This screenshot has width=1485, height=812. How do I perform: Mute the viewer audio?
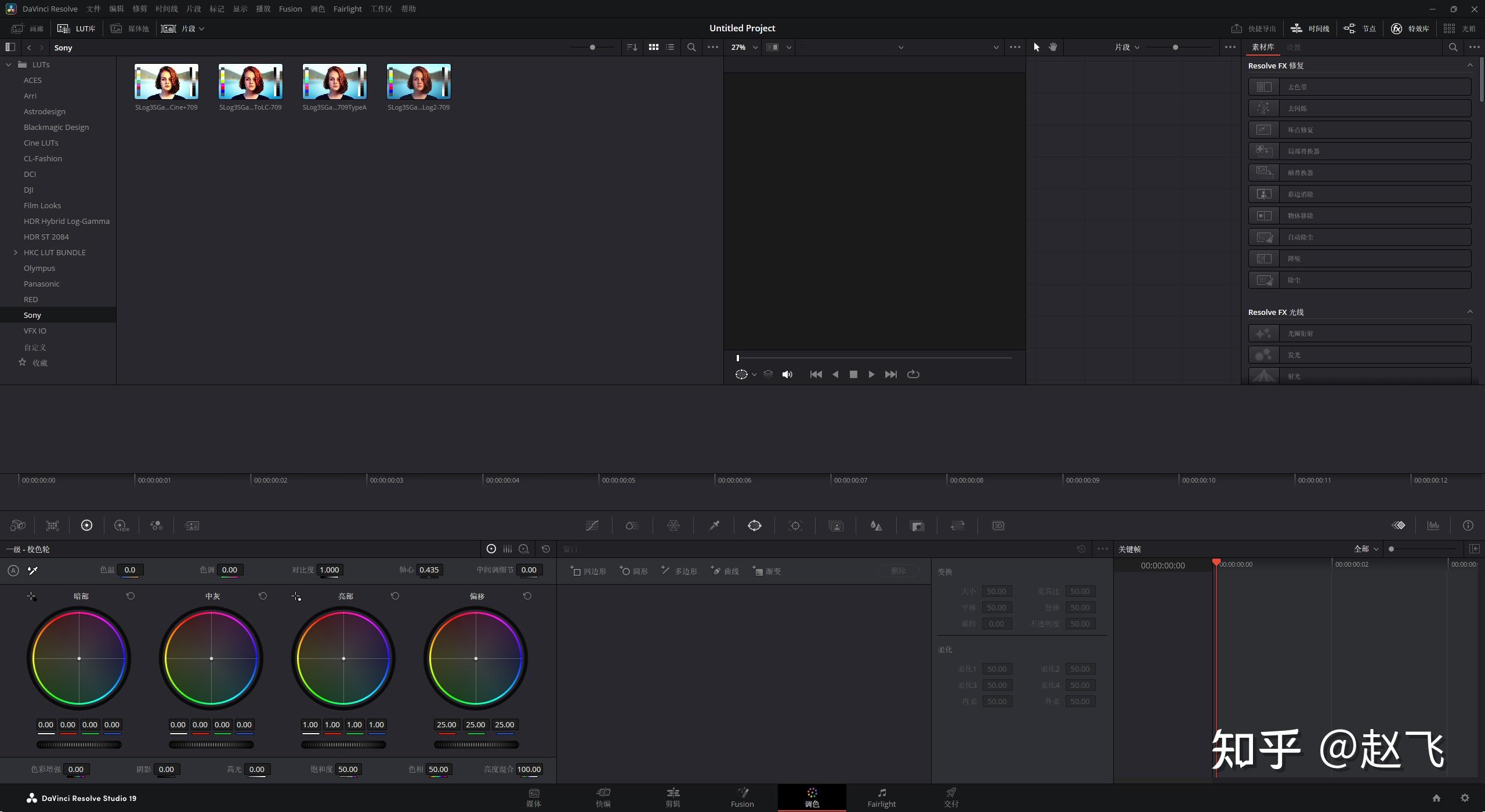click(787, 375)
